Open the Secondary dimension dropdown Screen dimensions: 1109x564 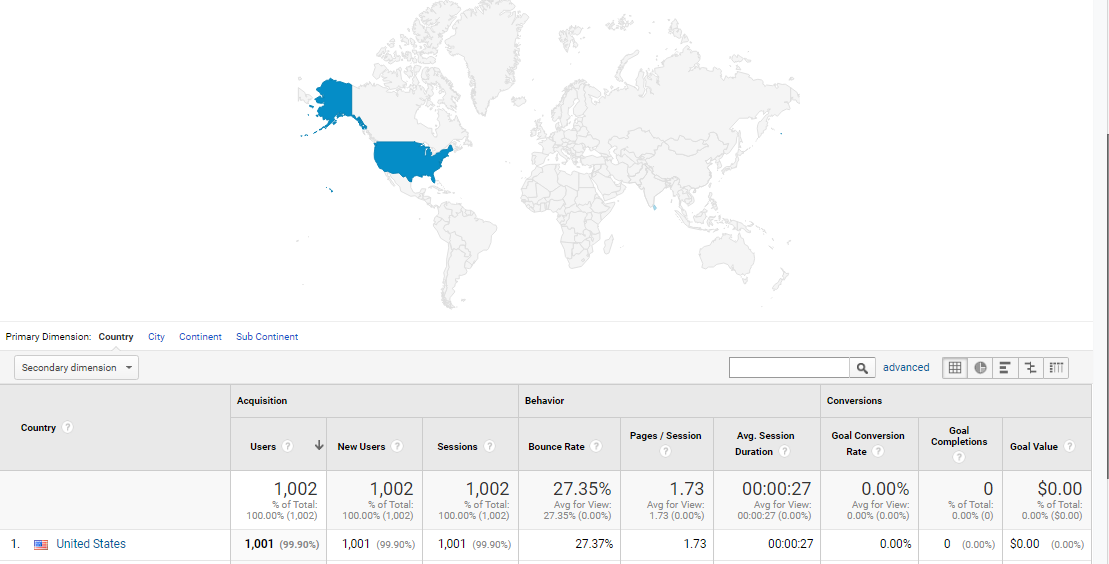pyautogui.click(x=77, y=368)
